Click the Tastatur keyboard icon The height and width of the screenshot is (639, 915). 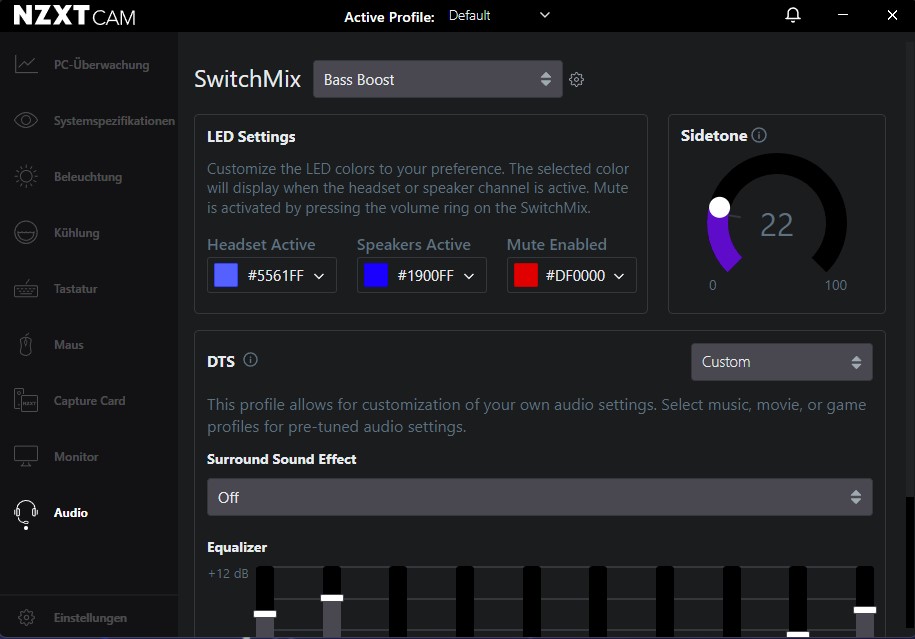coord(26,288)
